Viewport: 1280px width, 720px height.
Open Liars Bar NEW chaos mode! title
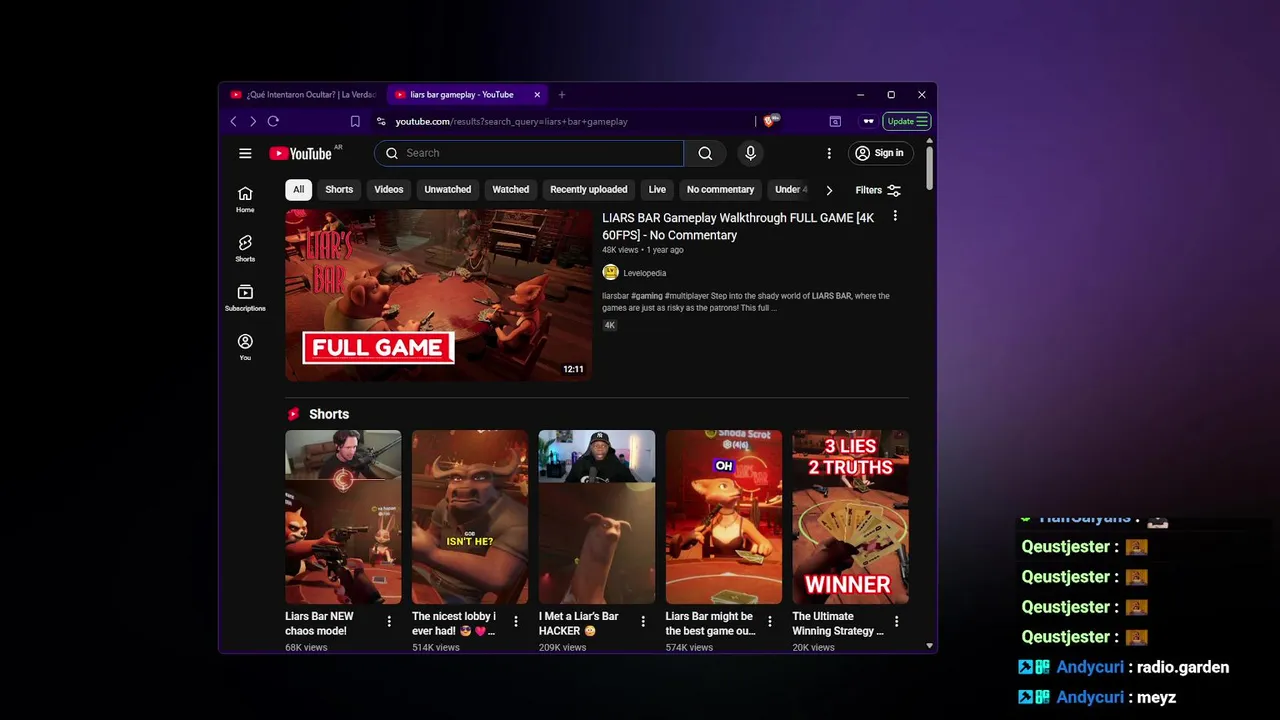[319, 623]
